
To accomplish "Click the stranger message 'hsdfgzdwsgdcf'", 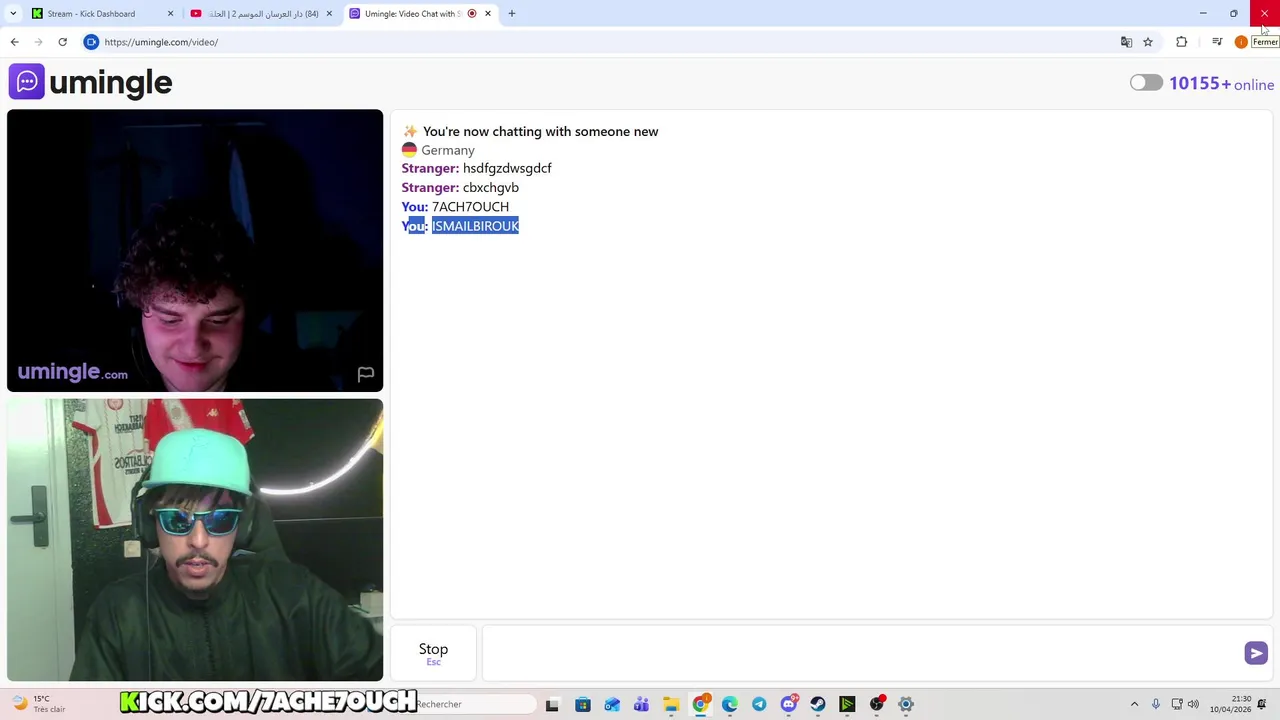I will 507,168.
